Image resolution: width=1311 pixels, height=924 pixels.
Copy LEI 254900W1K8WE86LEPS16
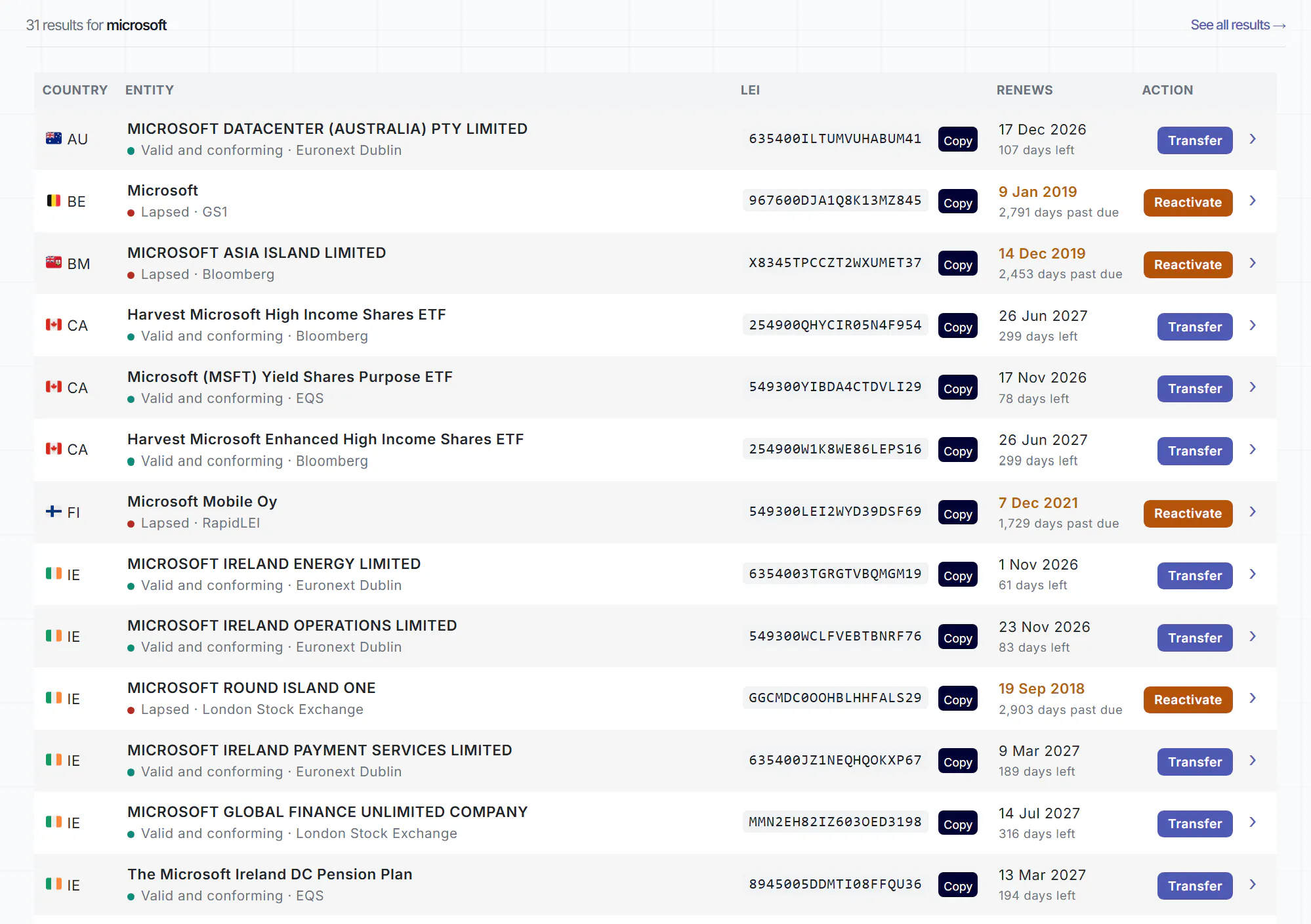[957, 450]
